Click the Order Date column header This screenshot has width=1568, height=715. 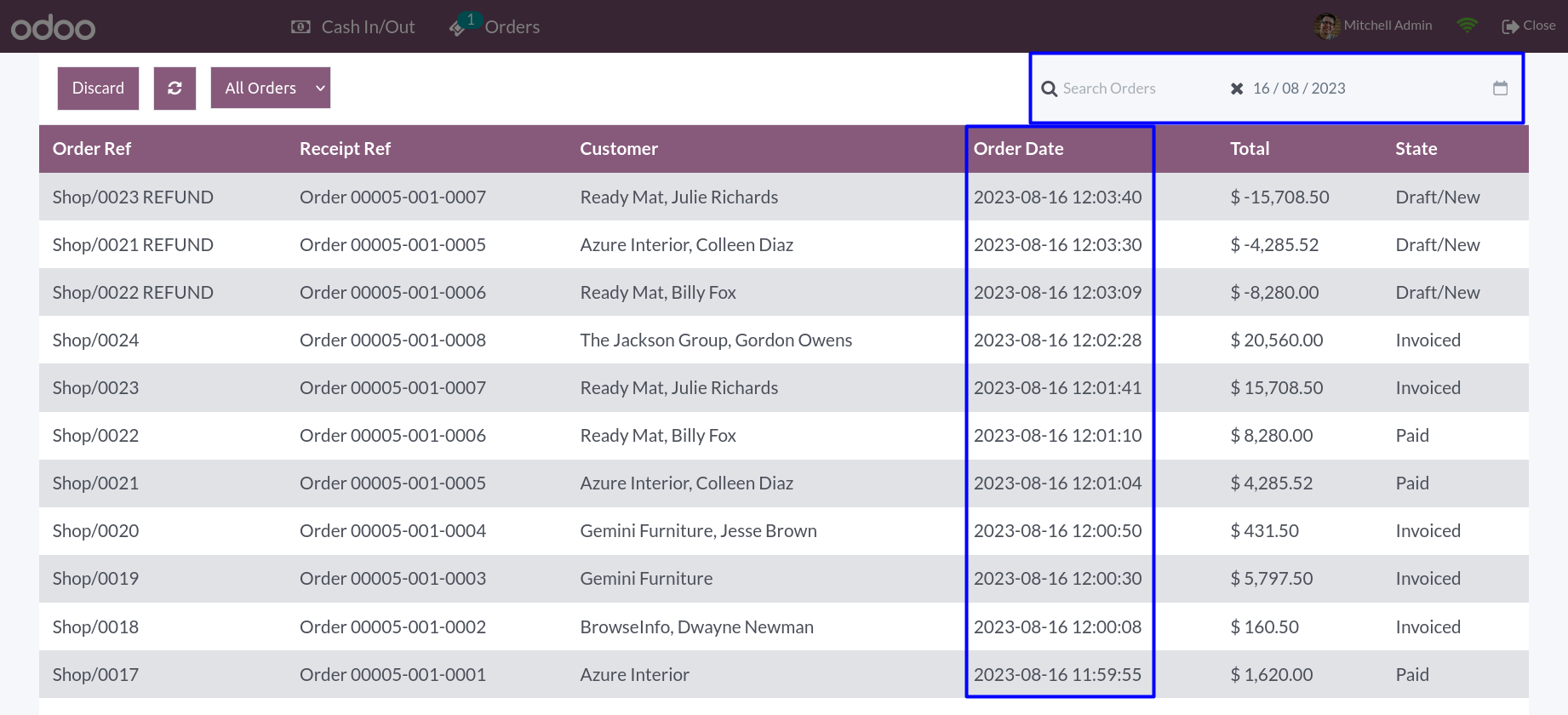1018,149
